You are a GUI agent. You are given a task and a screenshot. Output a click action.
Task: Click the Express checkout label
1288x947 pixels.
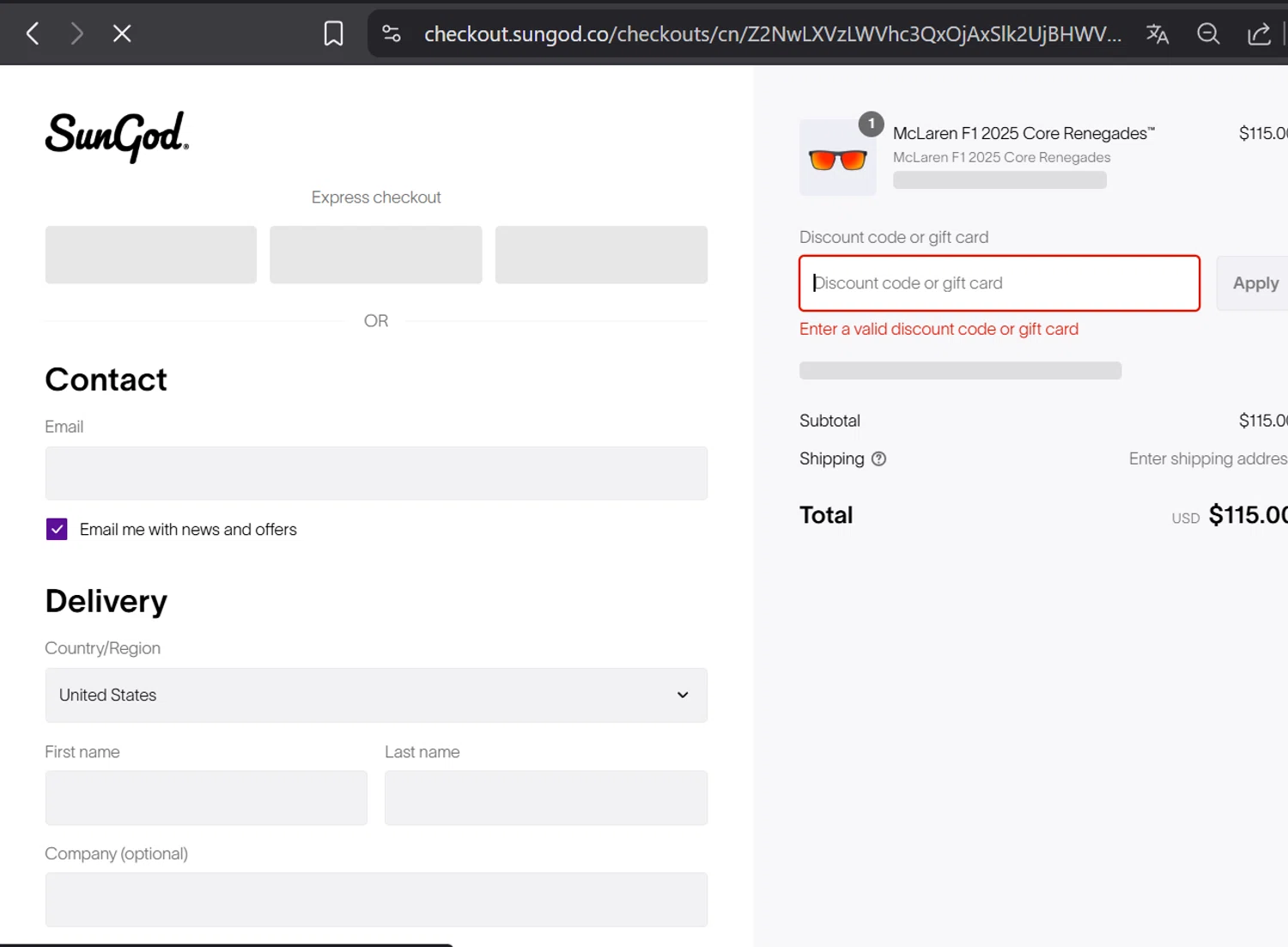pos(376,197)
